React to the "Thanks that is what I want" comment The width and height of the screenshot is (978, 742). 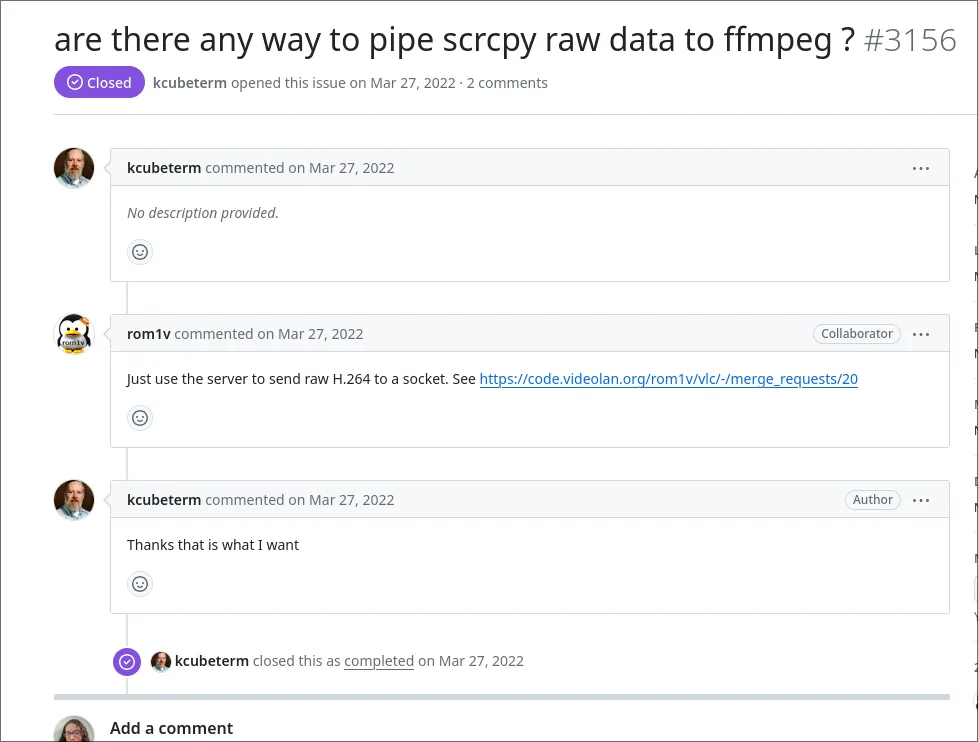pos(140,584)
